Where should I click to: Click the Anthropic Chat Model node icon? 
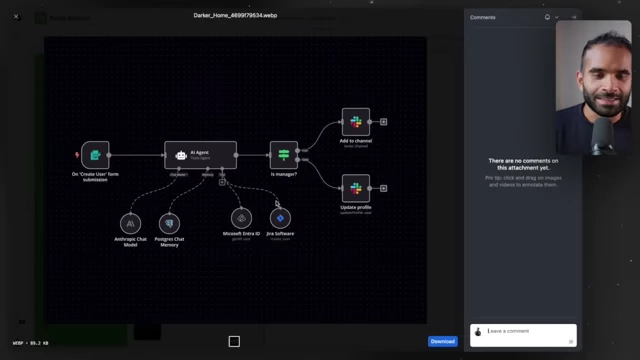coord(131,224)
